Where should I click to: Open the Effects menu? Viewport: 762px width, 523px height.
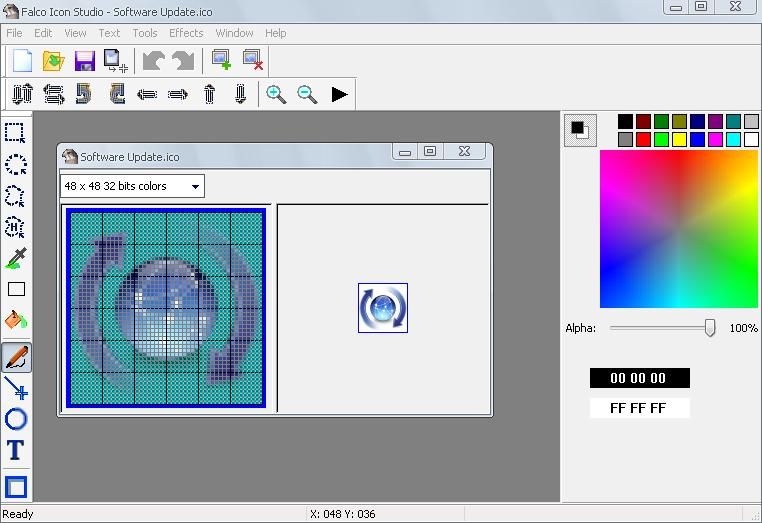coord(186,33)
